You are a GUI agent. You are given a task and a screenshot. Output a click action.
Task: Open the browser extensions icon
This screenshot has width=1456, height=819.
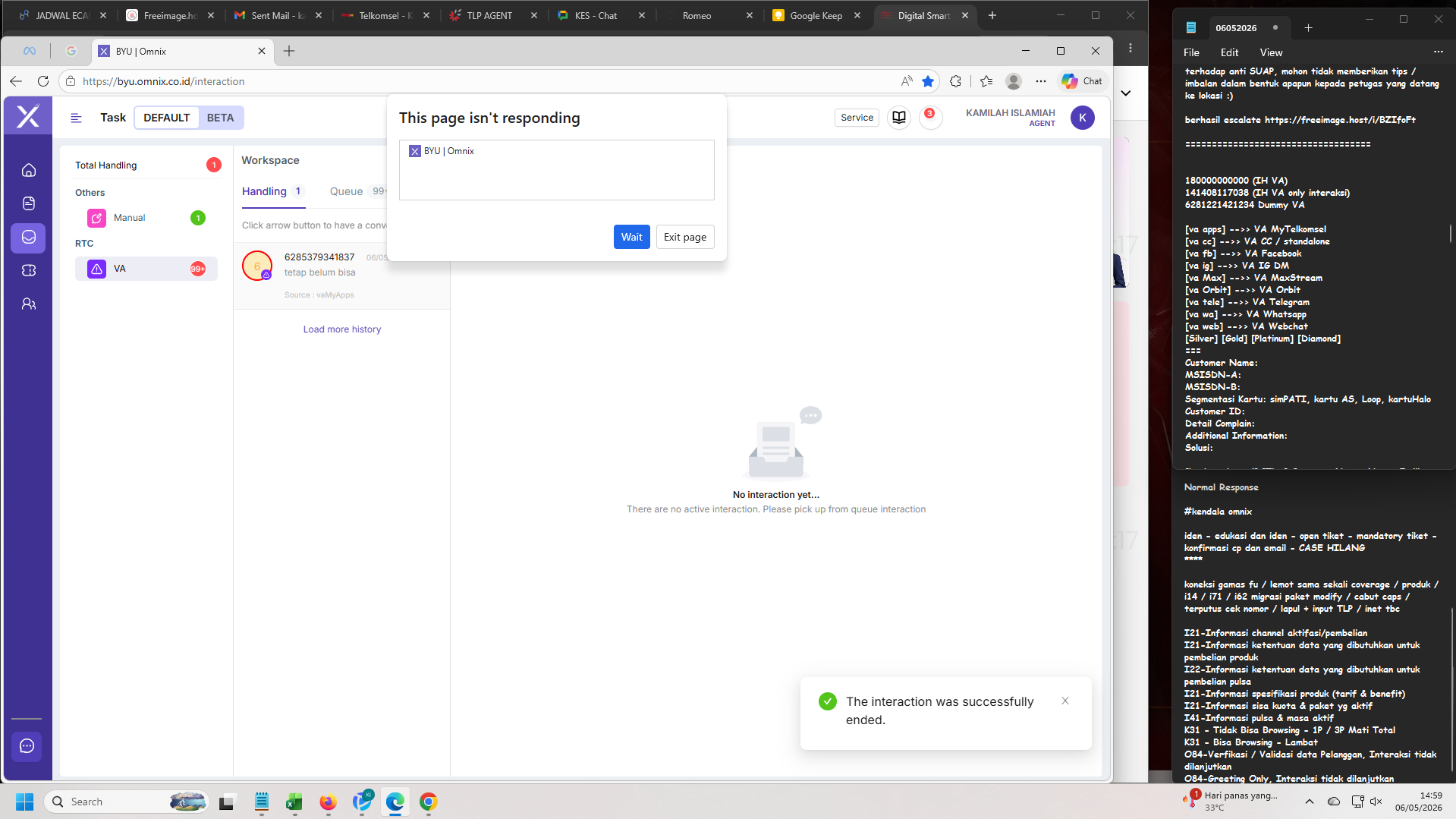tap(956, 81)
